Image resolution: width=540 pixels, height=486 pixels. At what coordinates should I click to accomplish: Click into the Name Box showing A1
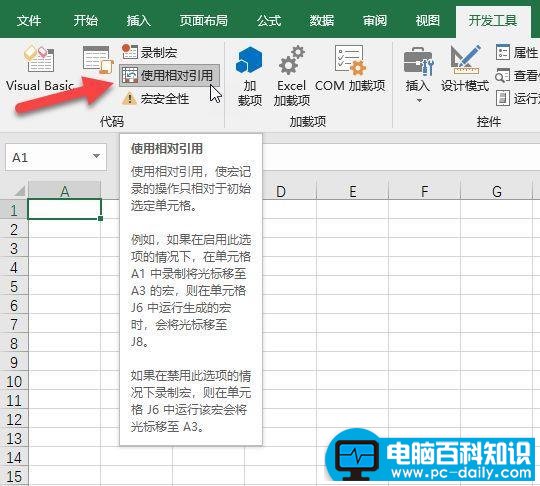click(x=48, y=157)
